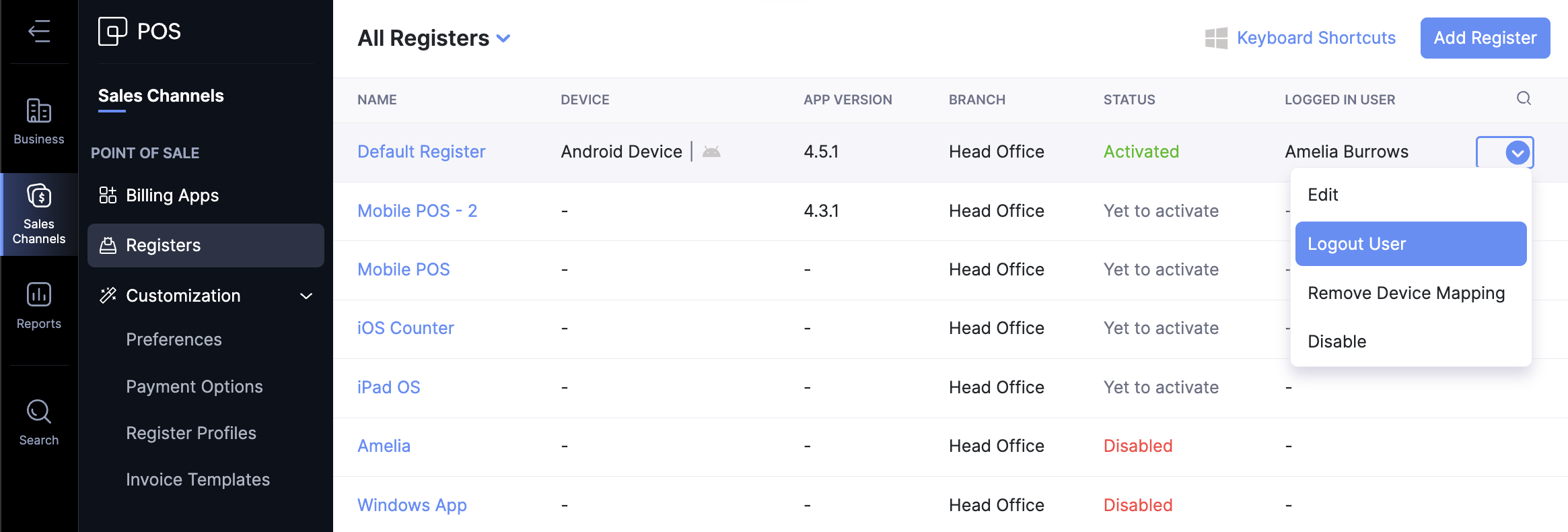This screenshot has height=532, width=1568.
Task: Open Register Profiles under Customization
Action: (x=191, y=433)
